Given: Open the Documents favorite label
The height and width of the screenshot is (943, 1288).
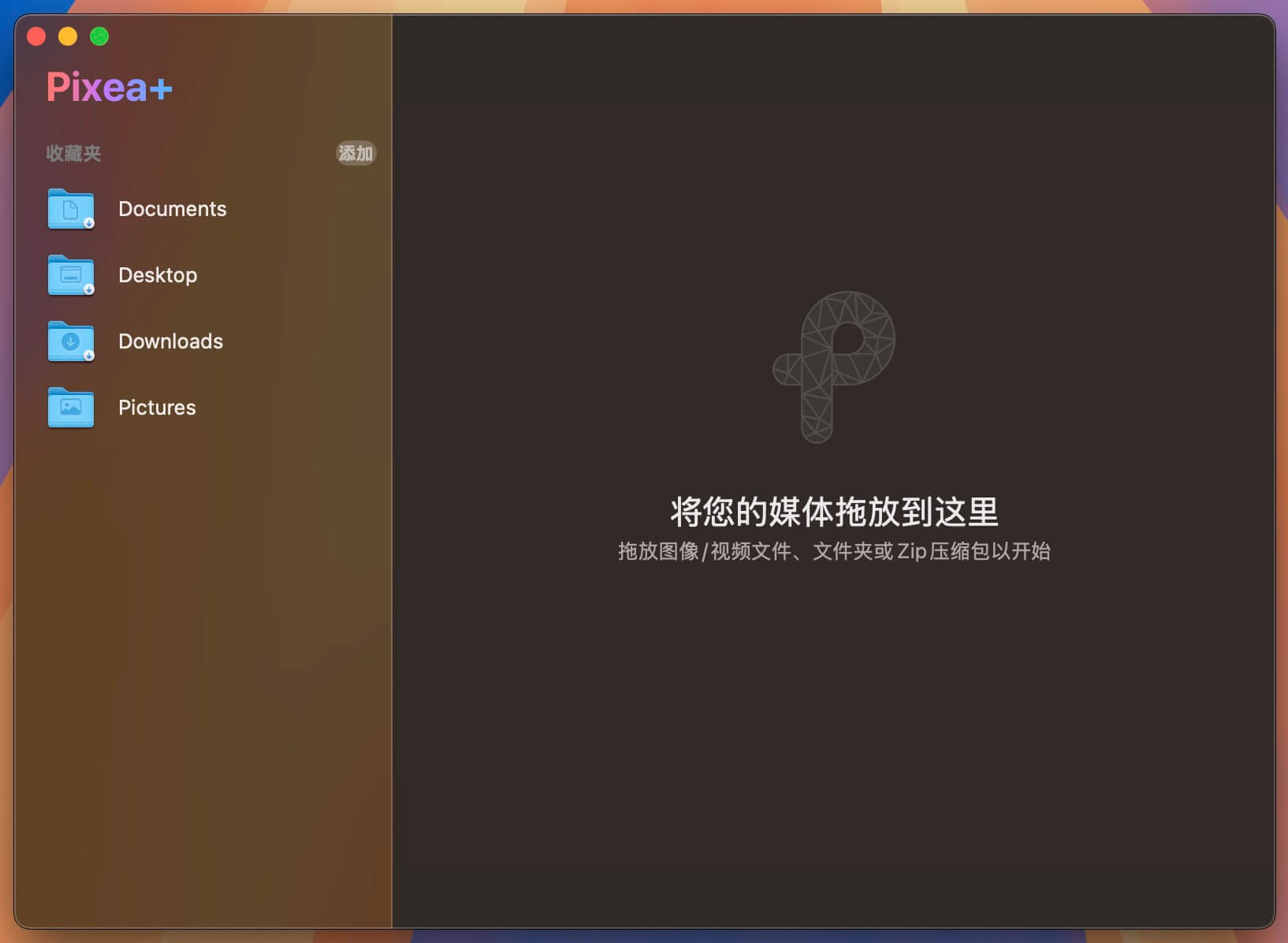Looking at the screenshot, I should pyautogui.click(x=173, y=209).
